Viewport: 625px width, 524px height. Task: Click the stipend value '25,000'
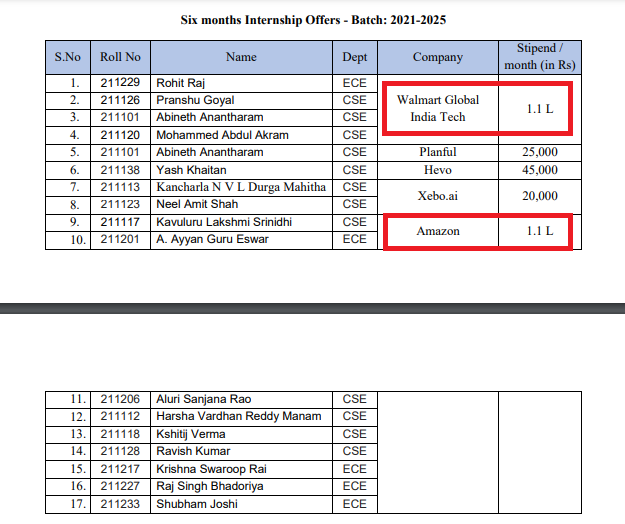[540, 152]
